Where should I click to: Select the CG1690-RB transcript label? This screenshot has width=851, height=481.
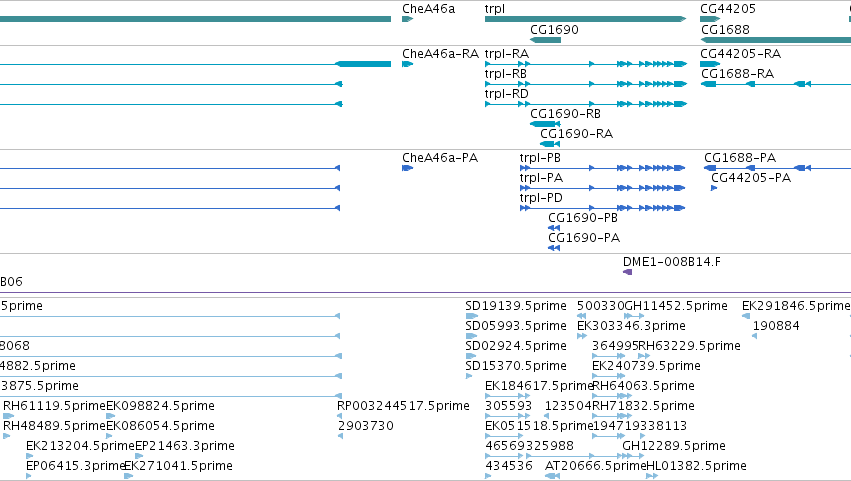pos(565,114)
